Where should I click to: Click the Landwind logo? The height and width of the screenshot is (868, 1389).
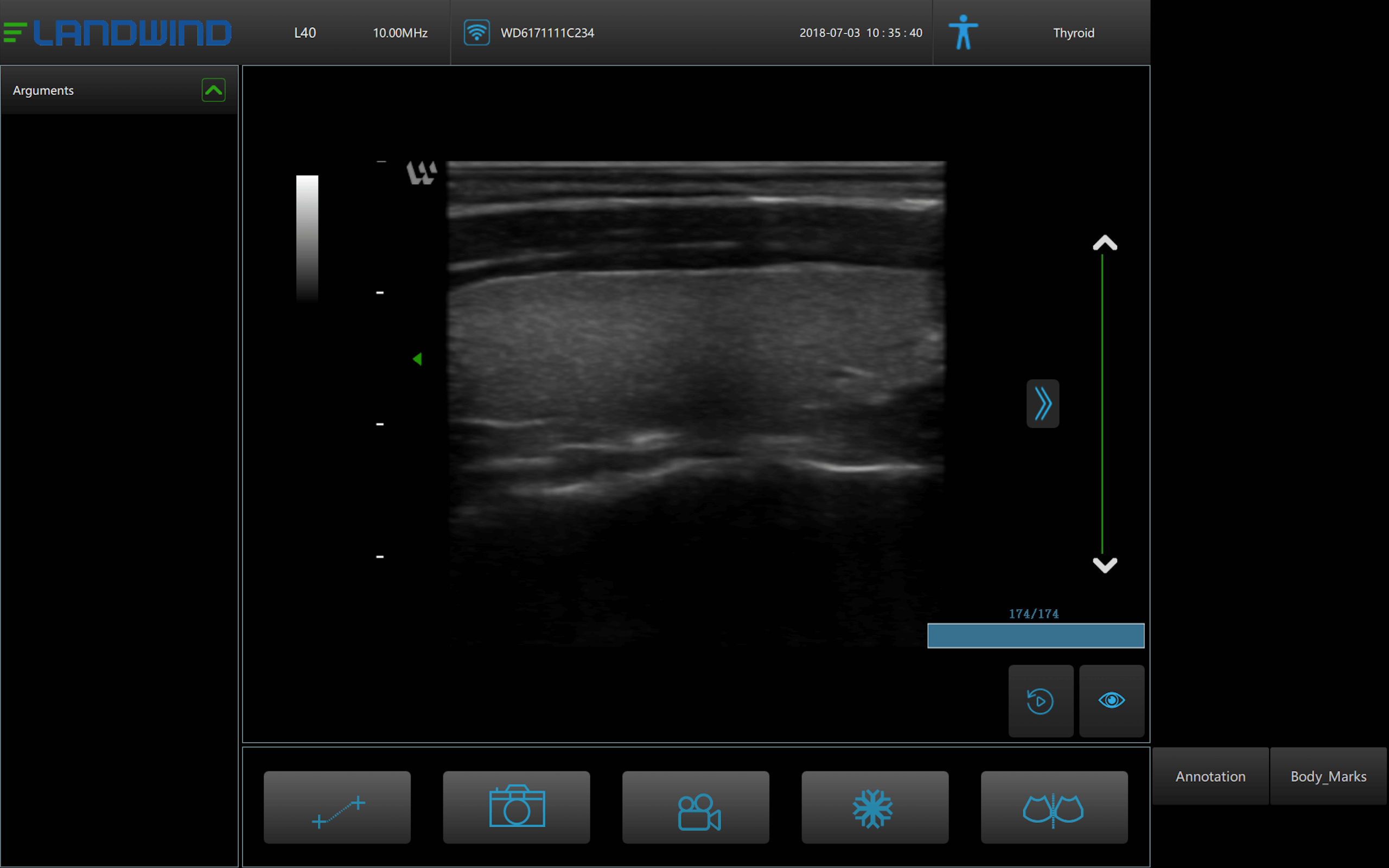pyautogui.click(x=117, y=33)
